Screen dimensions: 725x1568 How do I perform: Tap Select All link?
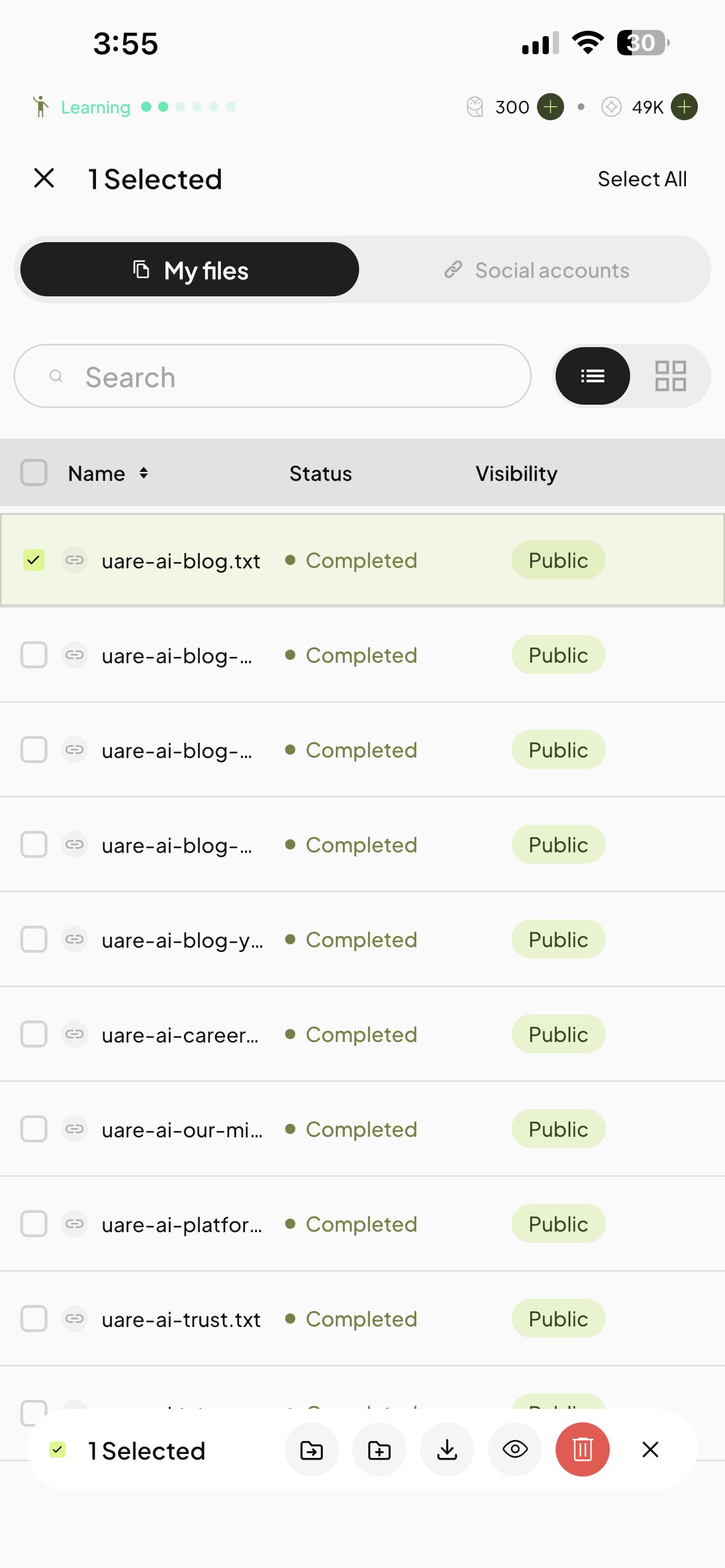[x=641, y=179]
